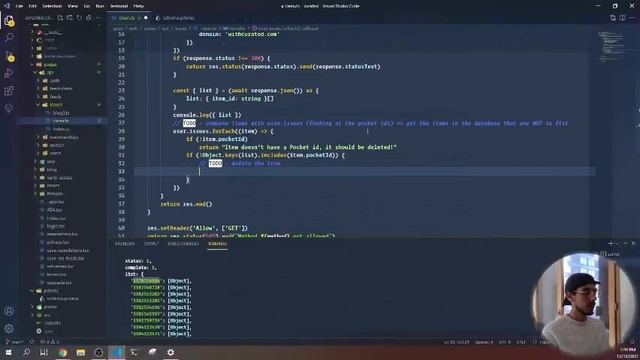Switch to the Debug Console panel tab

(183, 244)
